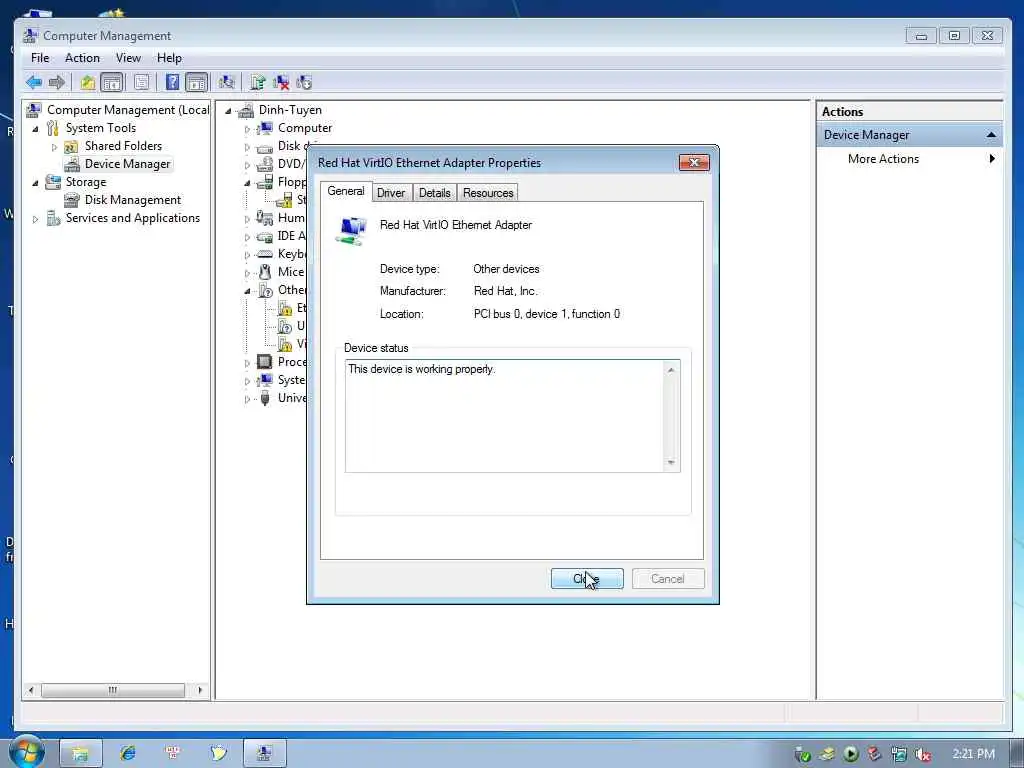This screenshot has width=1024, height=768.
Task: Click the Forward arrow in the toolbar
Action: (x=57, y=82)
